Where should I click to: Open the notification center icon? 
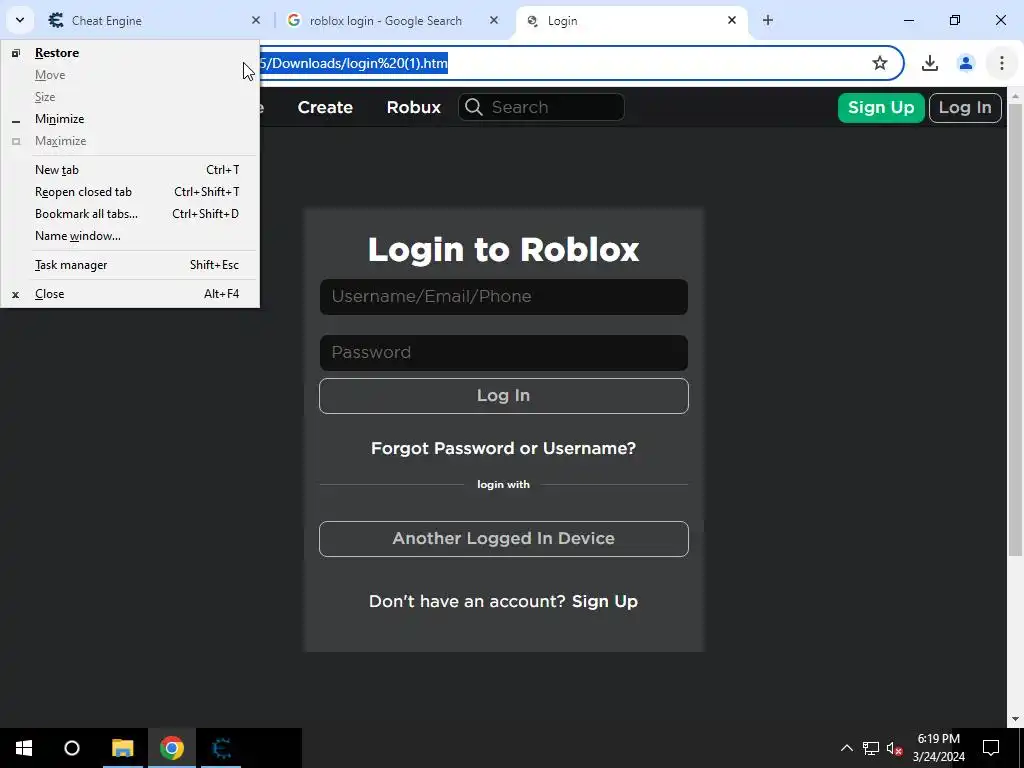pyautogui.click(x=991, y=748)
